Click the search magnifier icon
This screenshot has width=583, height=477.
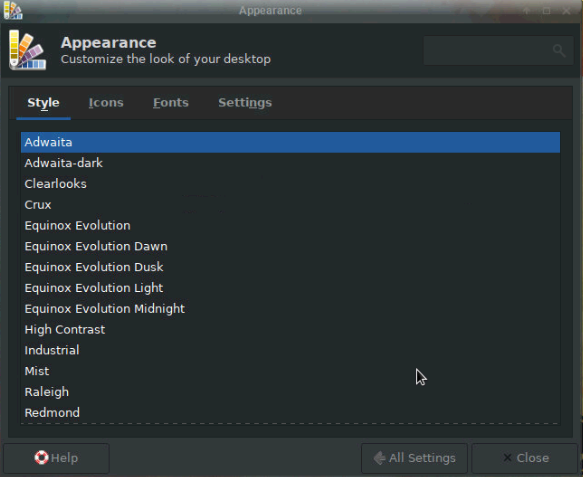coord(559,50)
